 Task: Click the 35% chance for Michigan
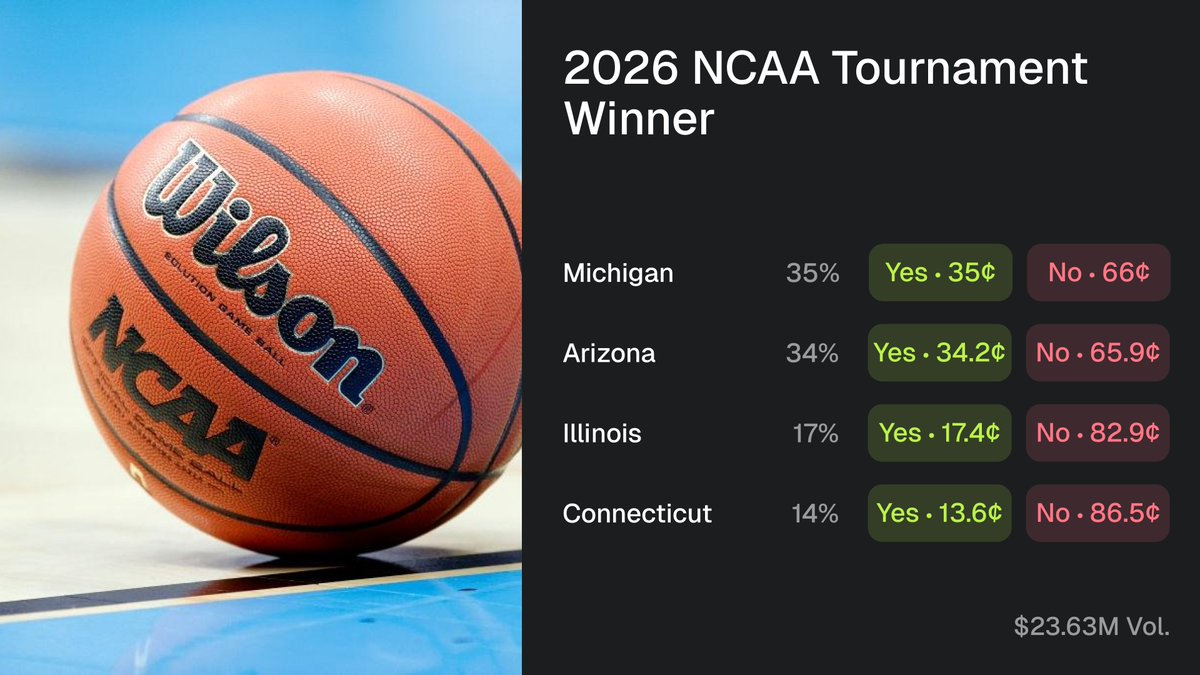[811, 273]
